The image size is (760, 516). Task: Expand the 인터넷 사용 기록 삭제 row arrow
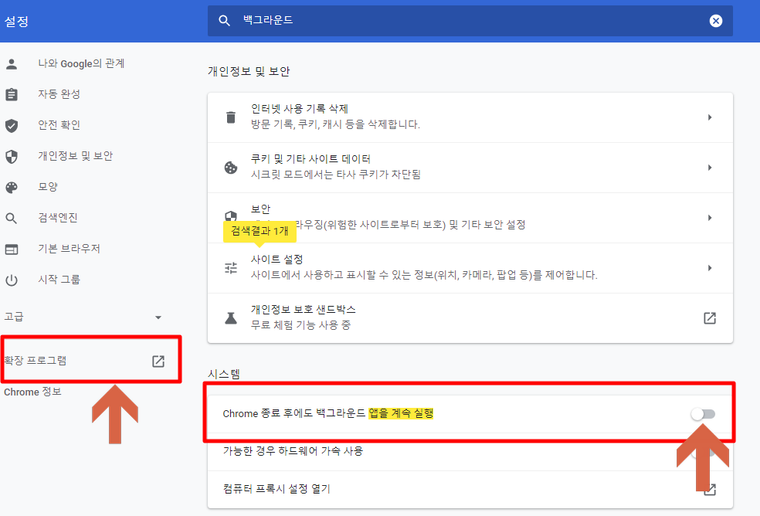click(x=709, y=117)
